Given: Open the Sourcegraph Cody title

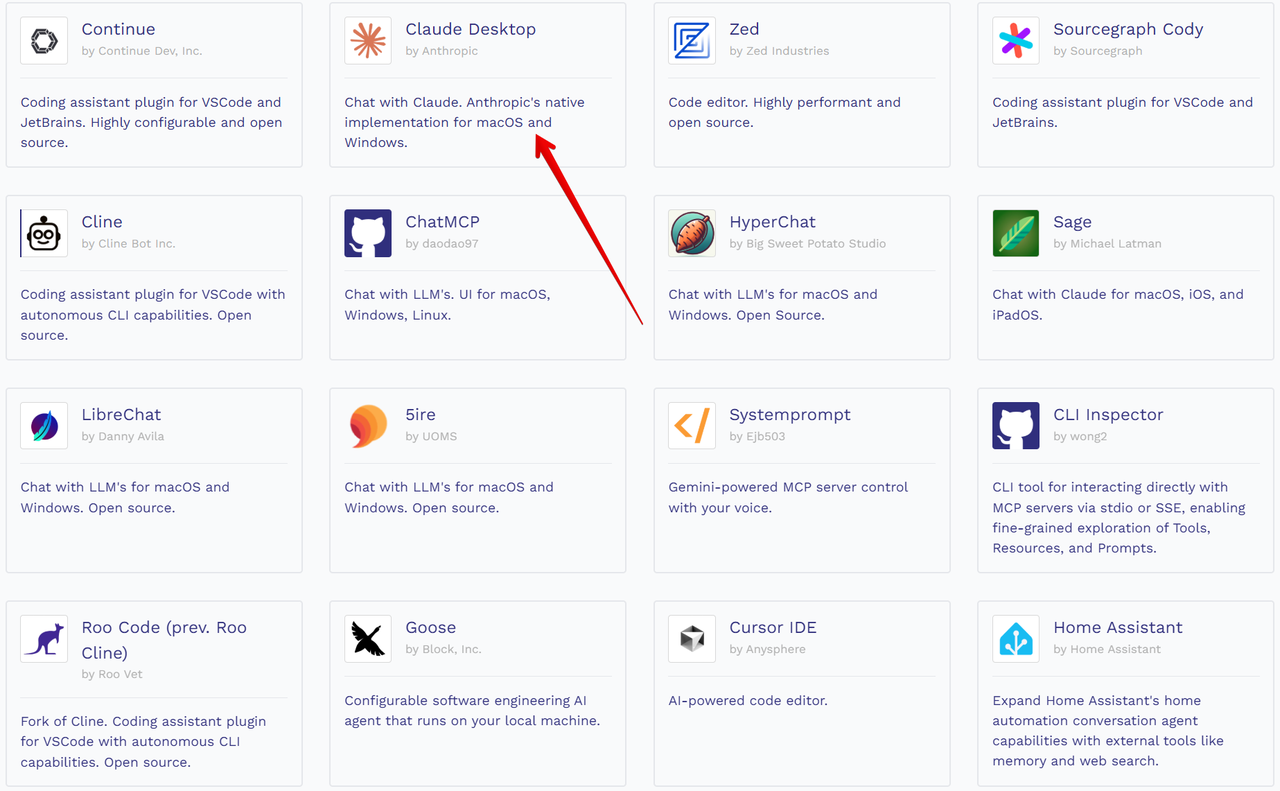Looking at the screenshot, I should tap(1128, 30).
